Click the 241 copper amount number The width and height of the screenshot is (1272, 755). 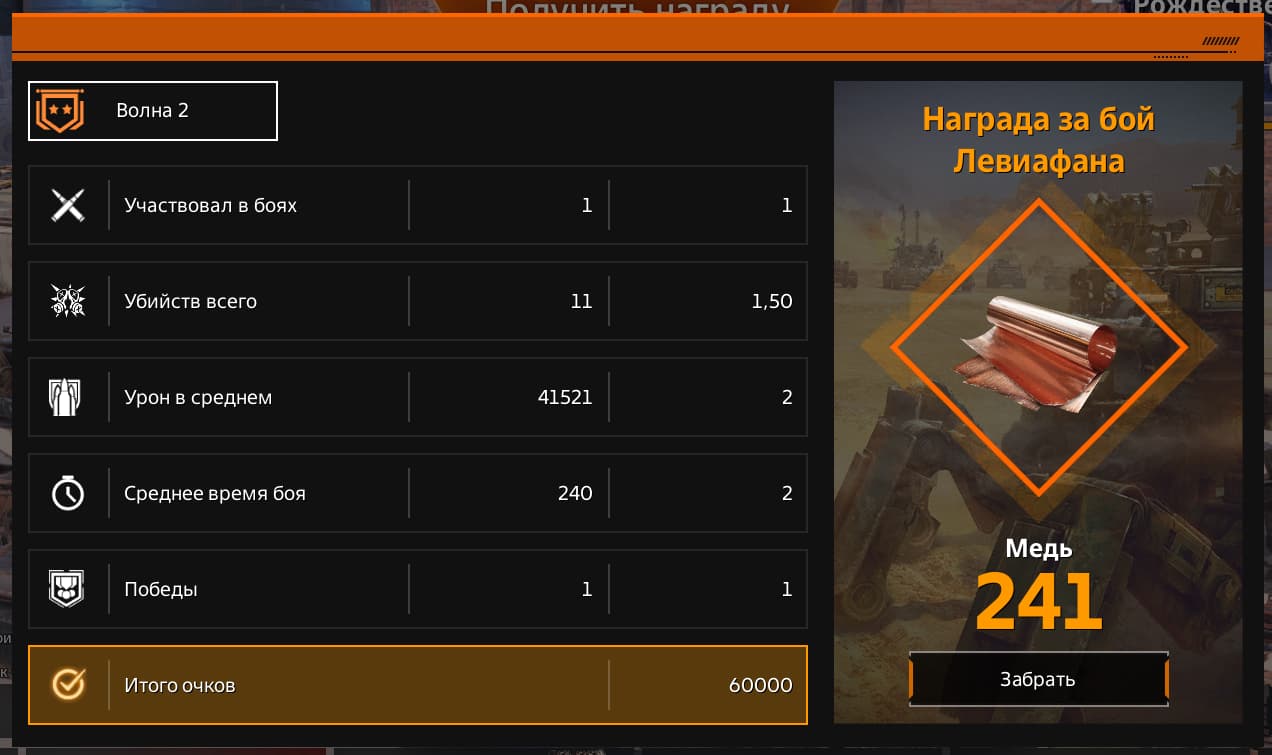[x=1038, y=601]
